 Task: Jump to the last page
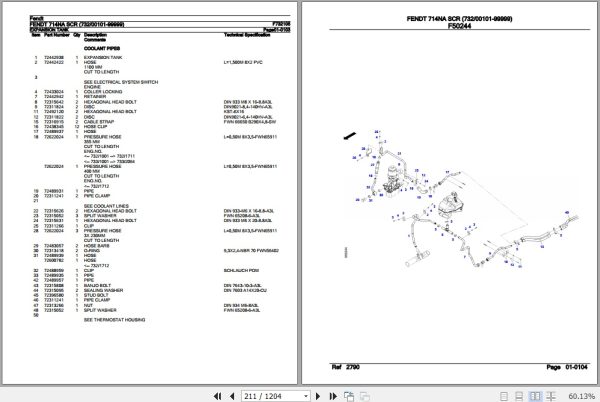click(x=333, y=396)
